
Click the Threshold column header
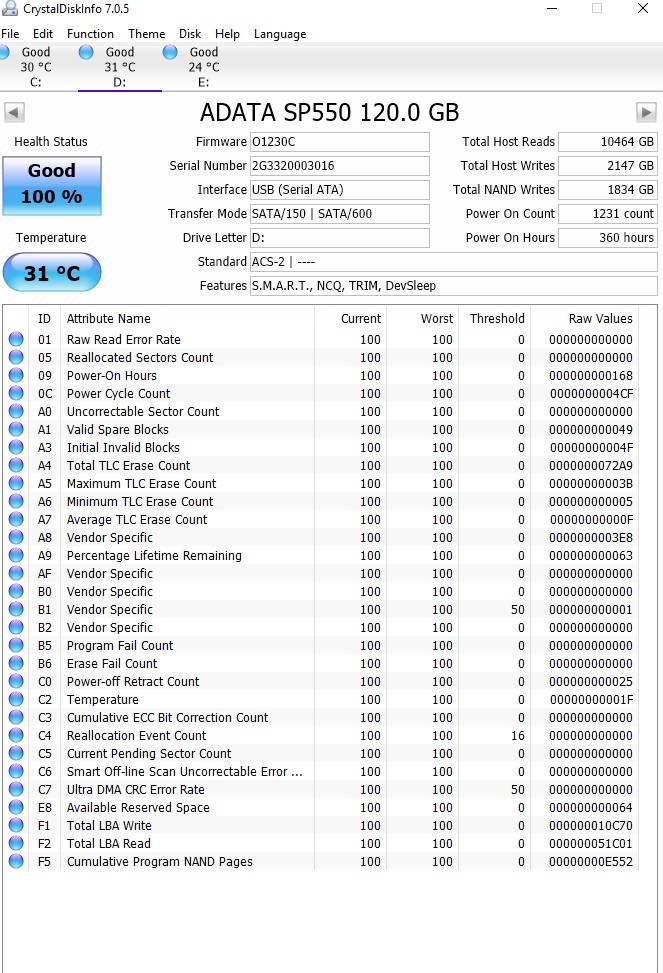[x=497, y=318]
